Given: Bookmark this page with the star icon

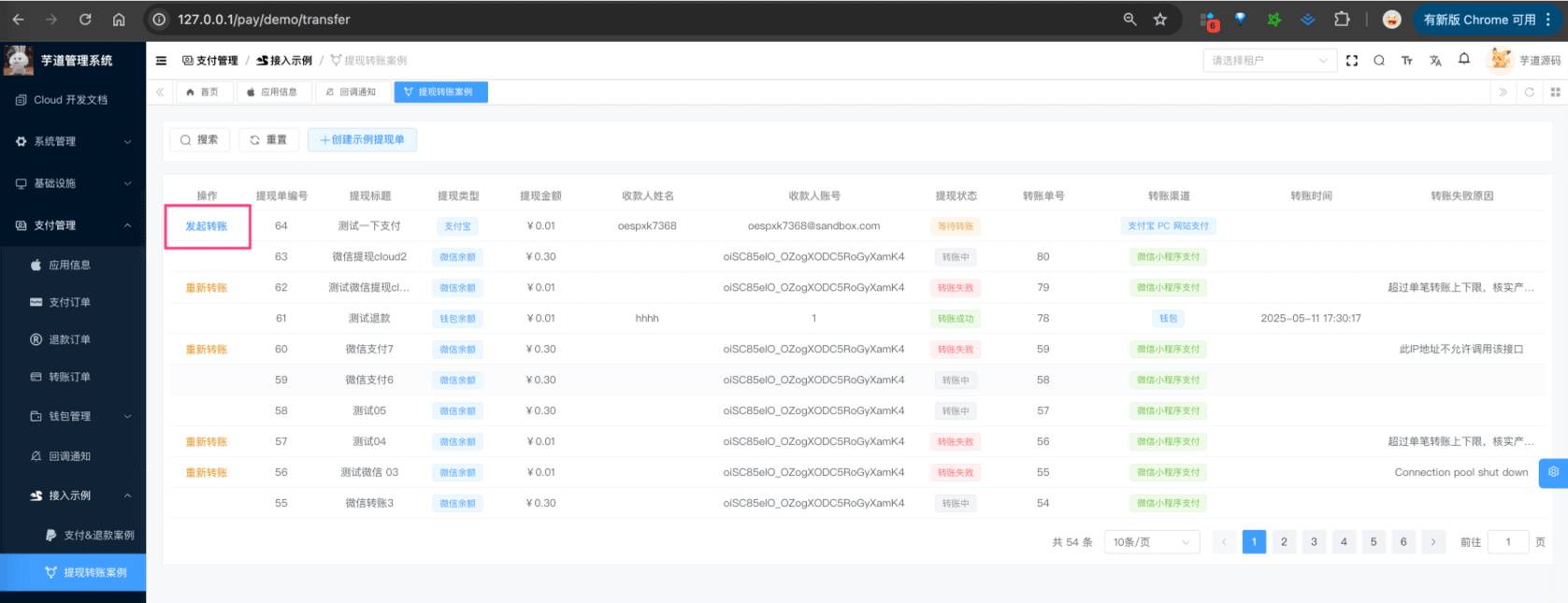Looking at the screenshot, I should tap(1160, 20).
